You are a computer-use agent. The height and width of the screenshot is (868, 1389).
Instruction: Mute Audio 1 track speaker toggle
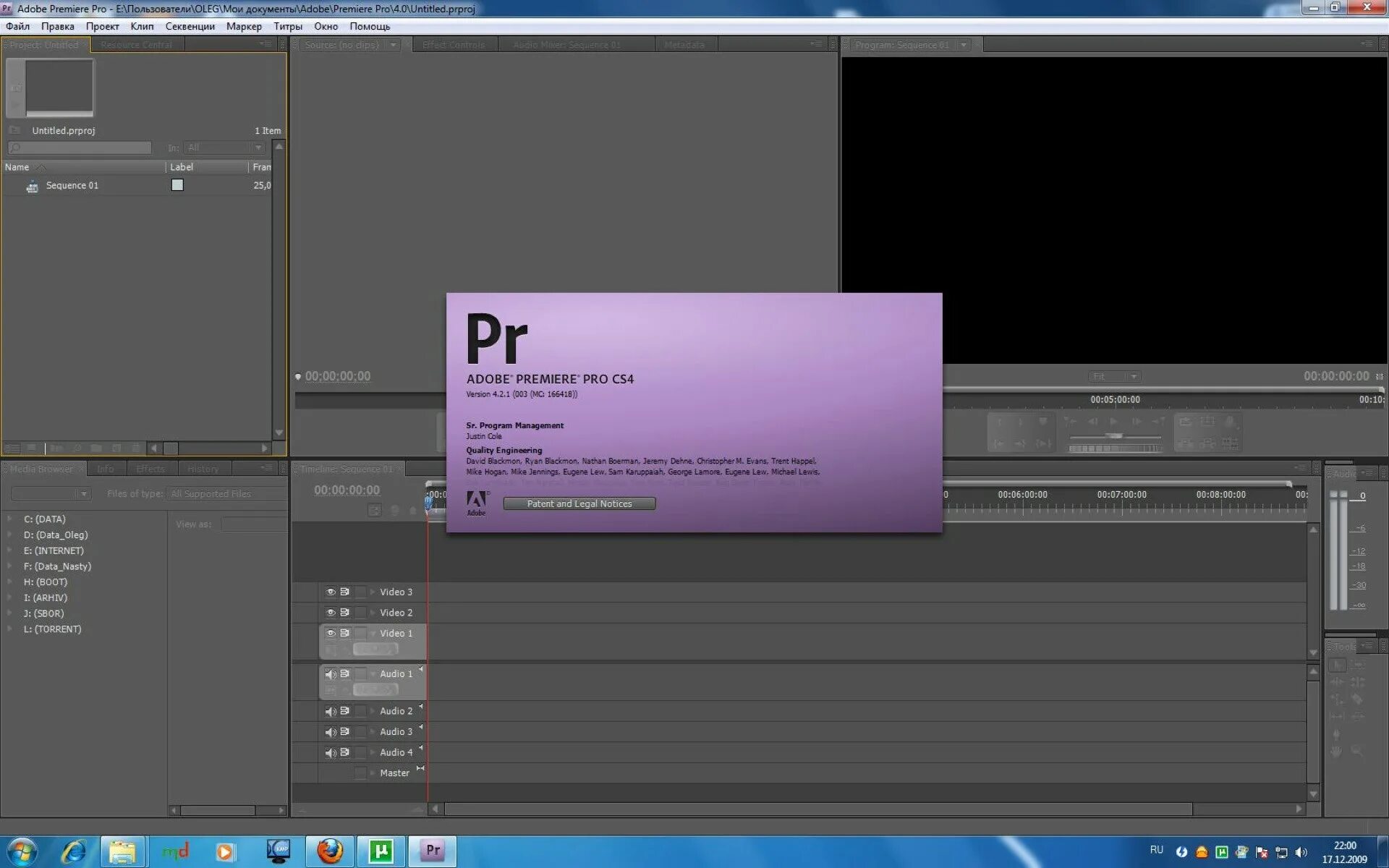click(x=331, y=674)
